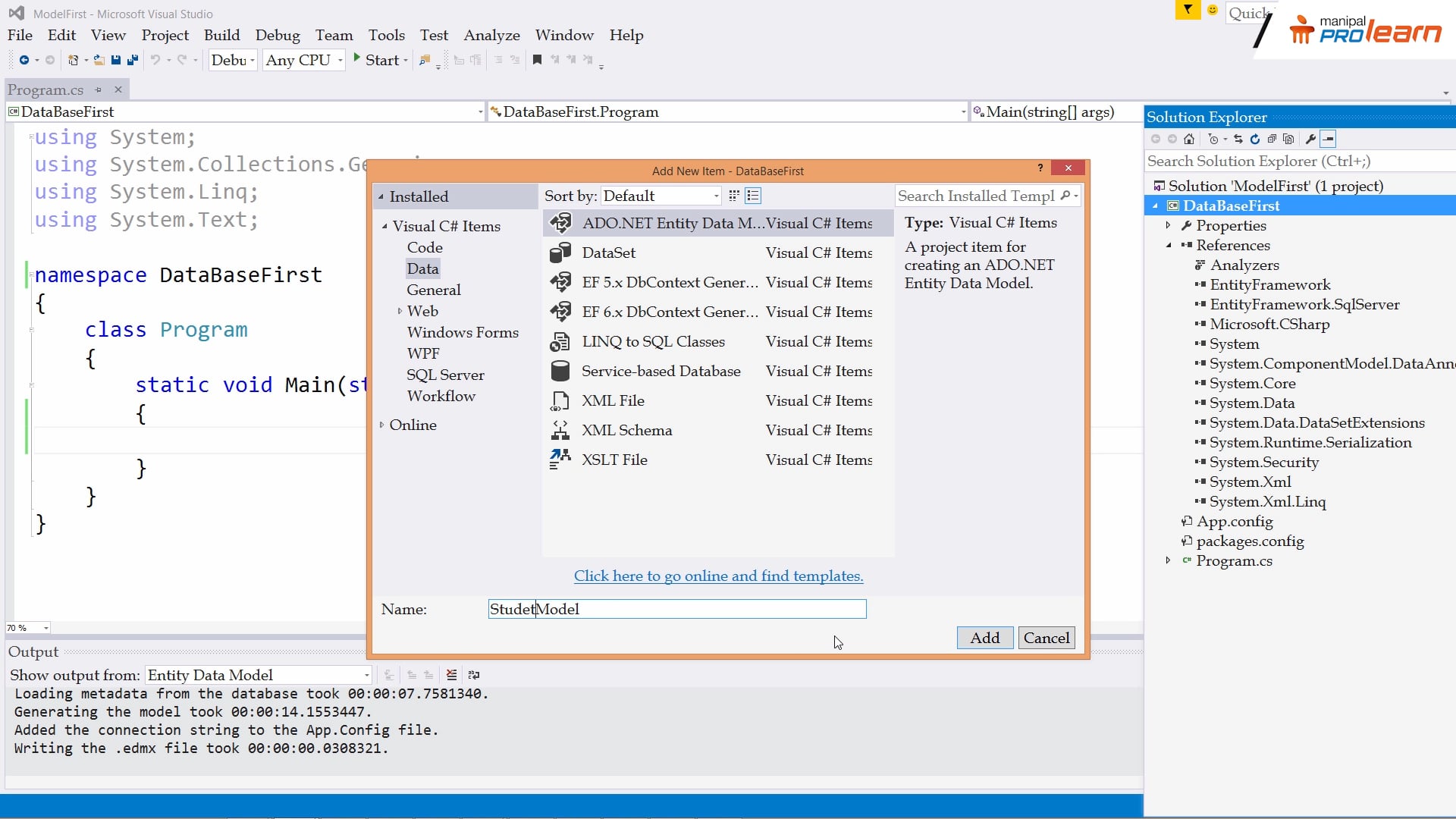Click link to find templates online

718,576
